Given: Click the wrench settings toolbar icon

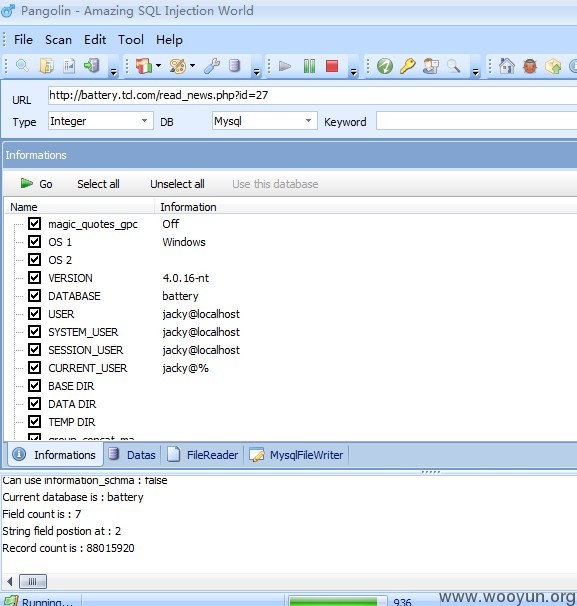Looking at the screenshot, I should pos(212,66).
